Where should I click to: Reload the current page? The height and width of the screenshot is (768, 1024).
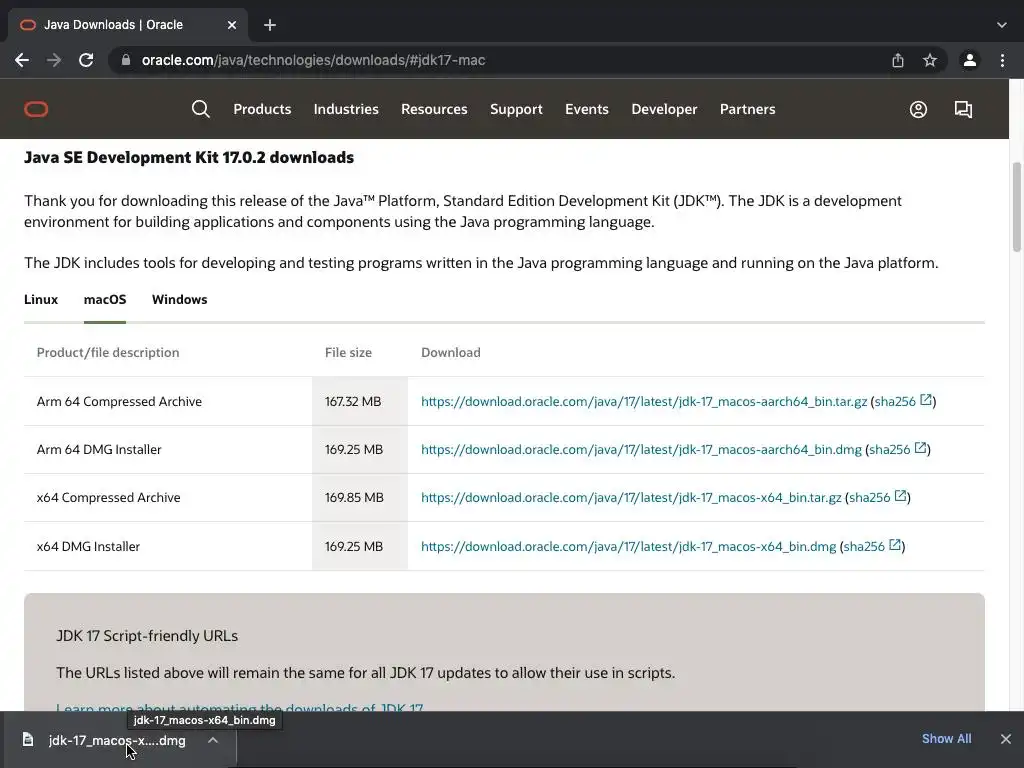point(86,60)
